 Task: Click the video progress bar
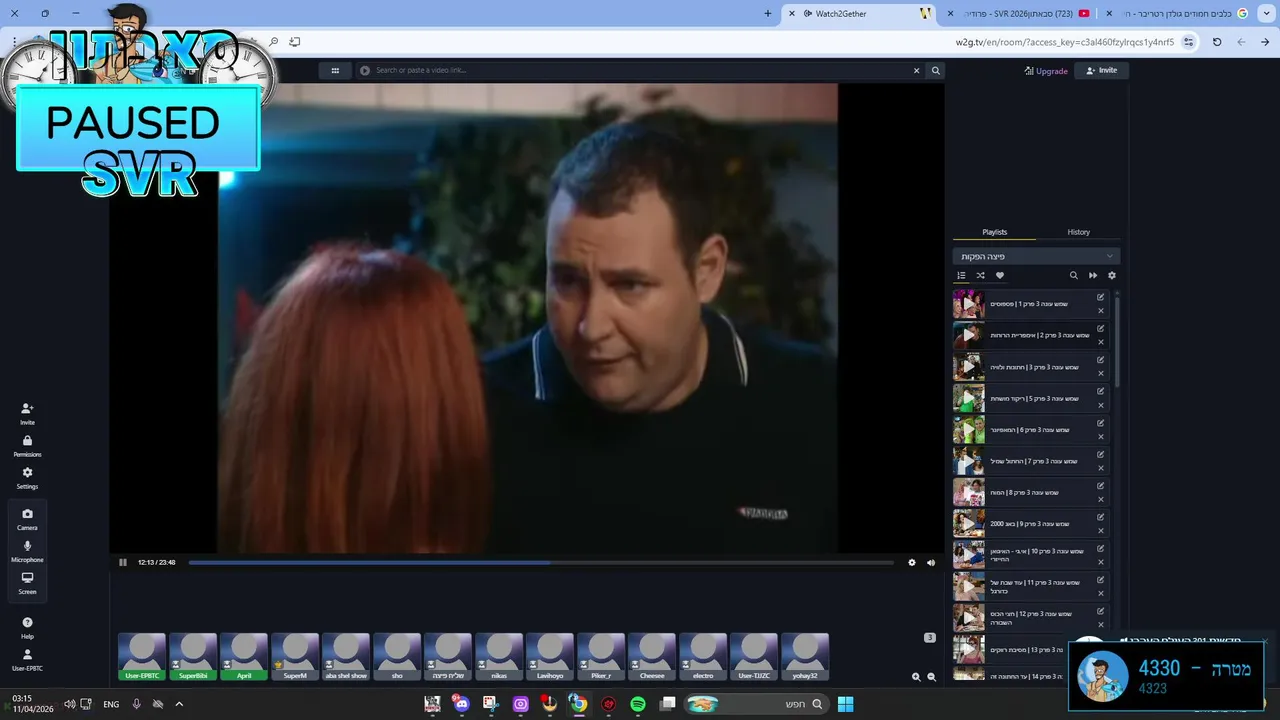coord(541,562)
